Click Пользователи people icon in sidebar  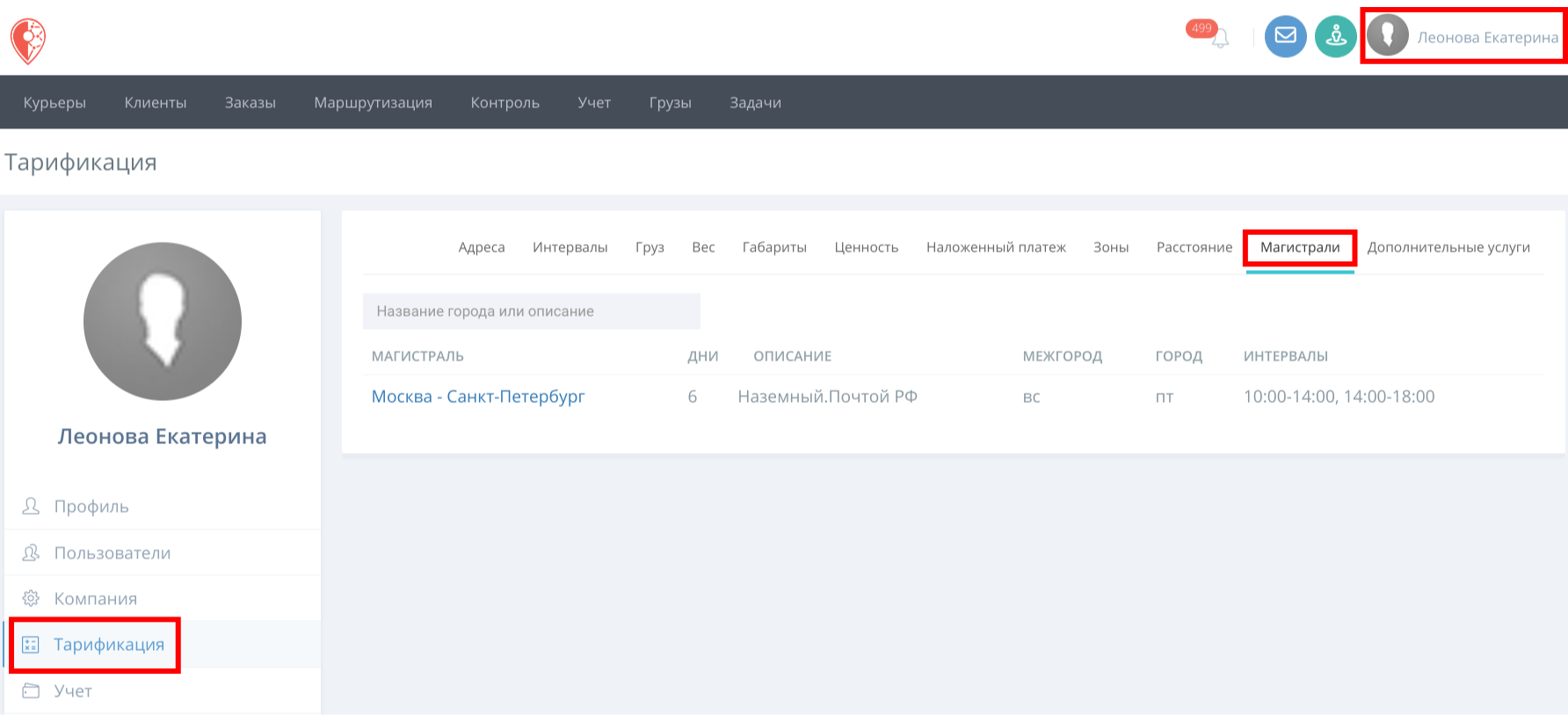[31, 552]
